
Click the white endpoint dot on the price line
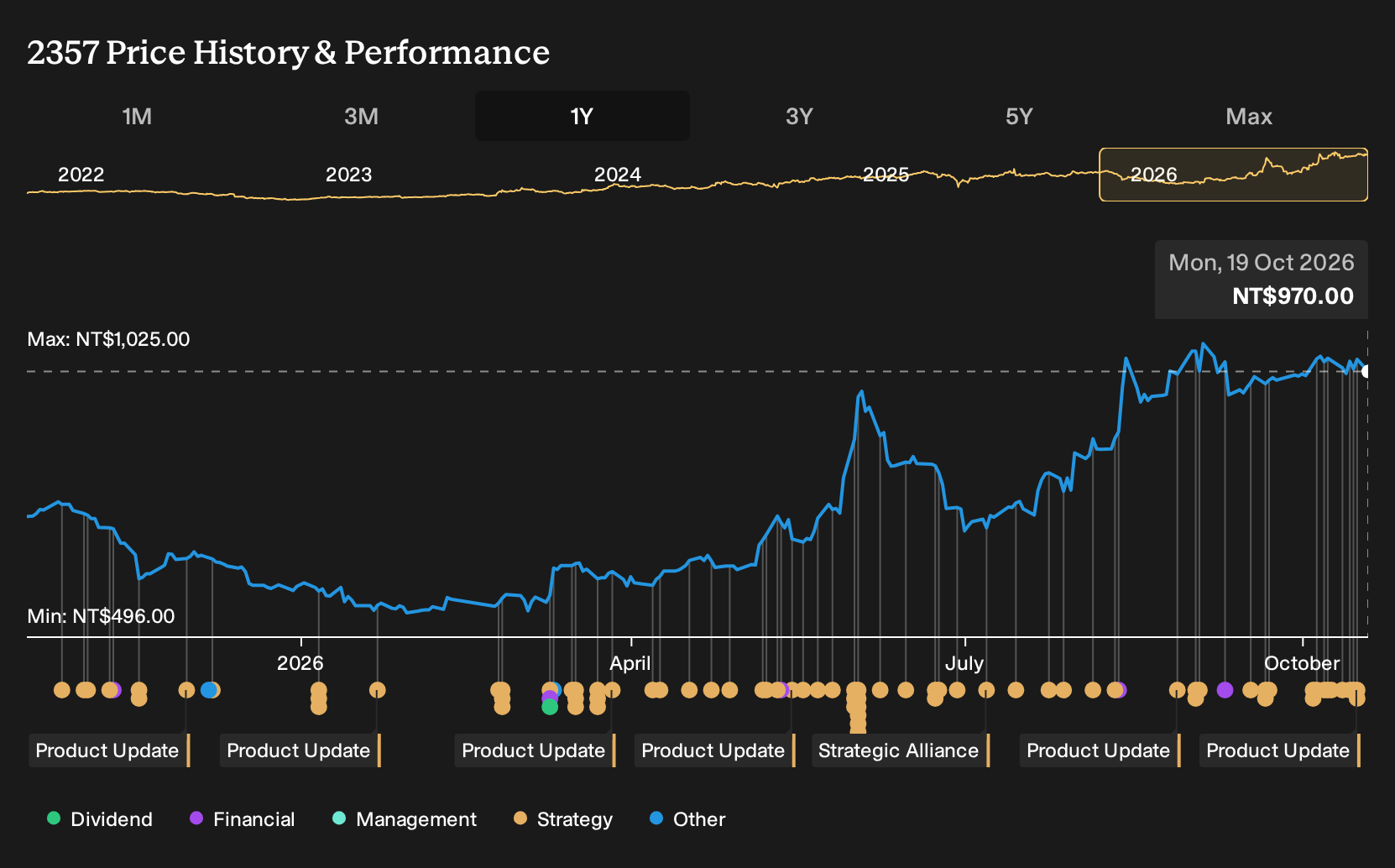point(1366,371)
